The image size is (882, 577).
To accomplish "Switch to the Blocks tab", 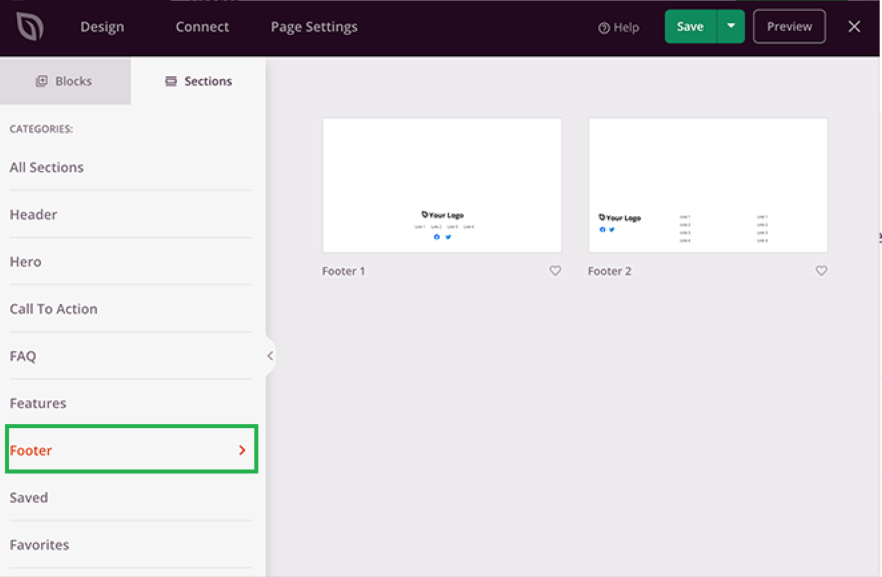I will pos(65,81).
